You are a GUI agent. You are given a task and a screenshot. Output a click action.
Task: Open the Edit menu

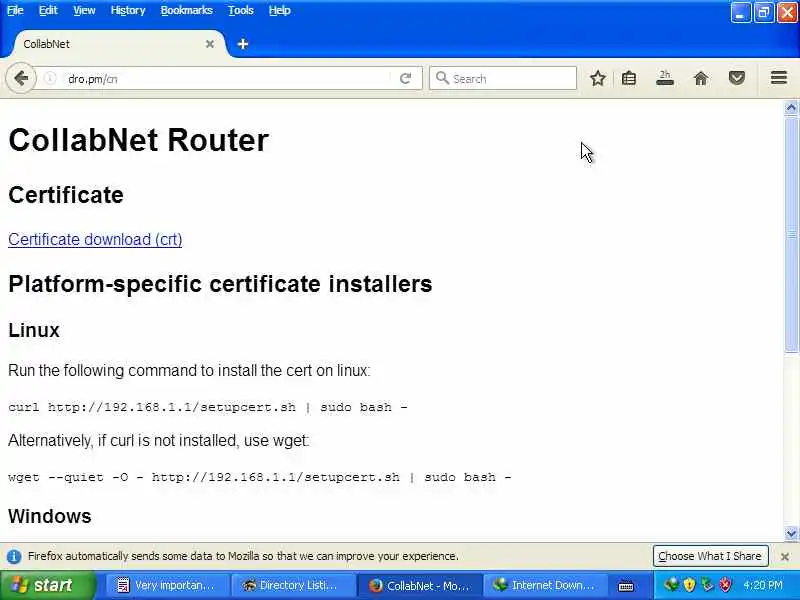point(48,10)
